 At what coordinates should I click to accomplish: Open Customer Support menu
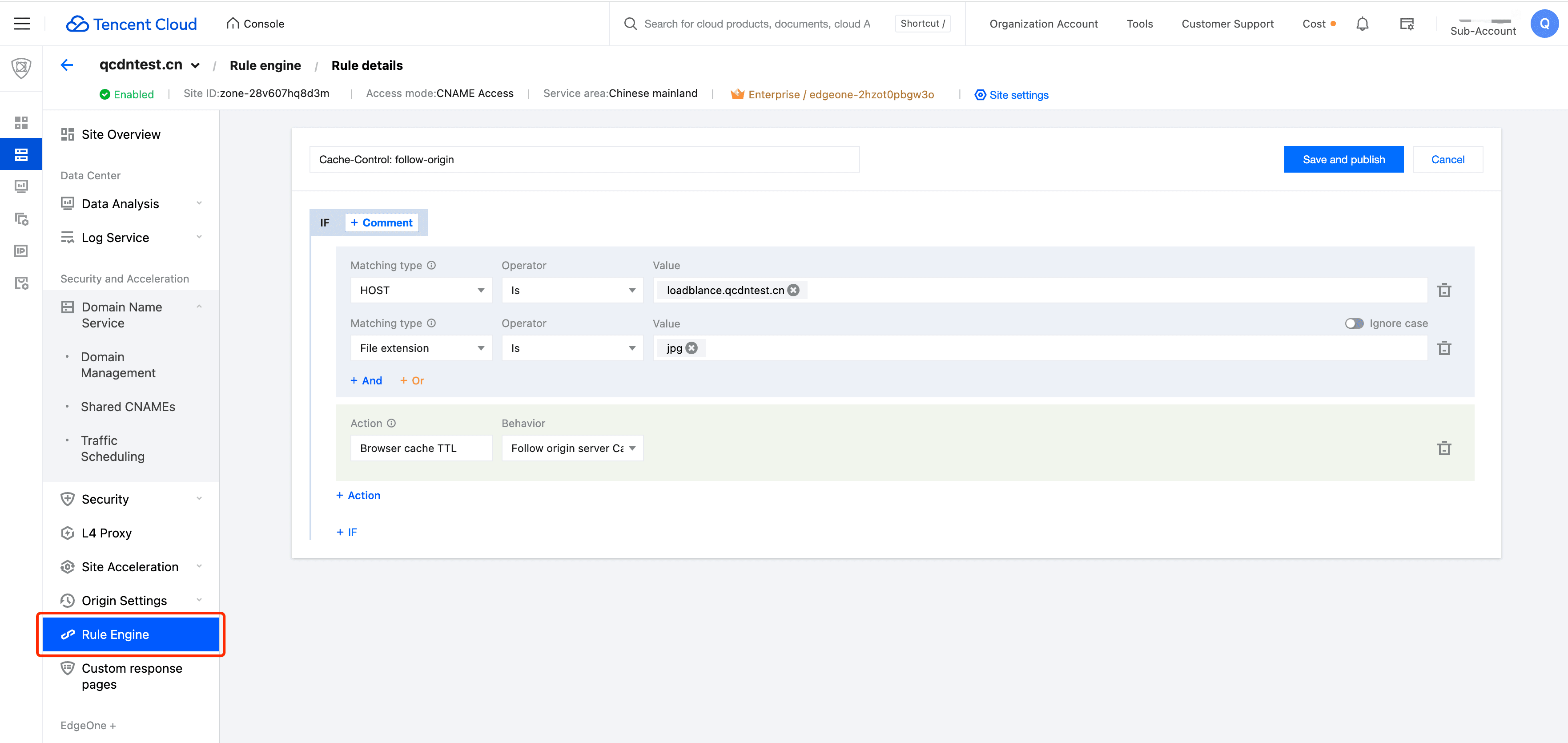(1227, 24)
